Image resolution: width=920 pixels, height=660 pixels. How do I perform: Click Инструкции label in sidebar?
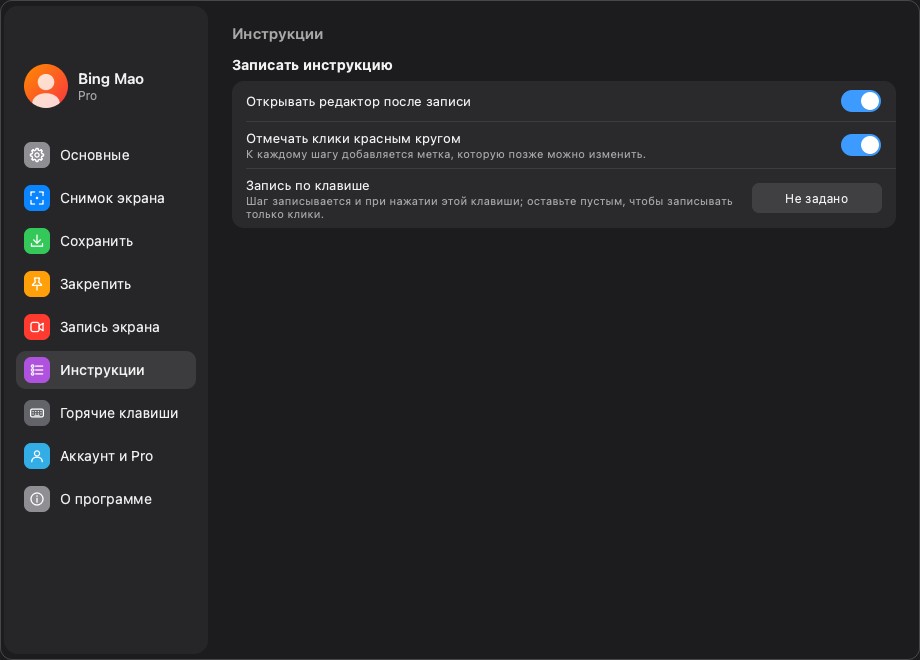pos(102,370)
